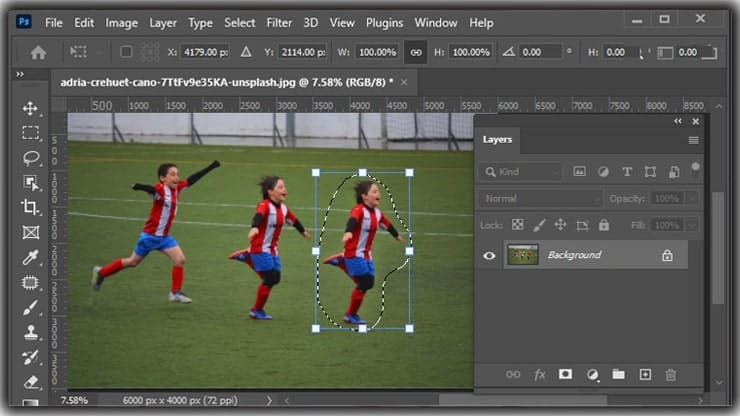Open the Layer menu

tap(163, 23)
